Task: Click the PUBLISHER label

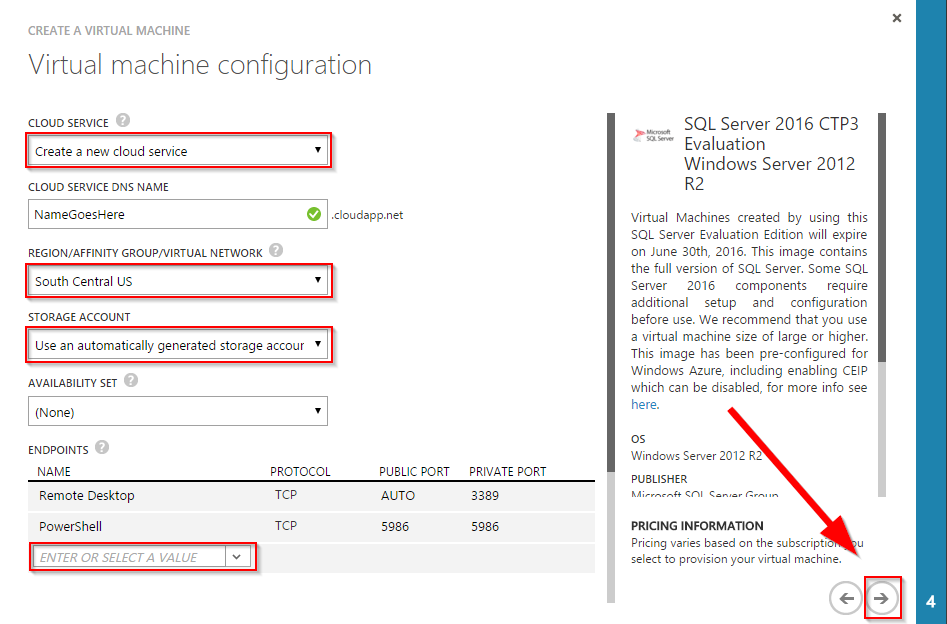Action: 659,479
